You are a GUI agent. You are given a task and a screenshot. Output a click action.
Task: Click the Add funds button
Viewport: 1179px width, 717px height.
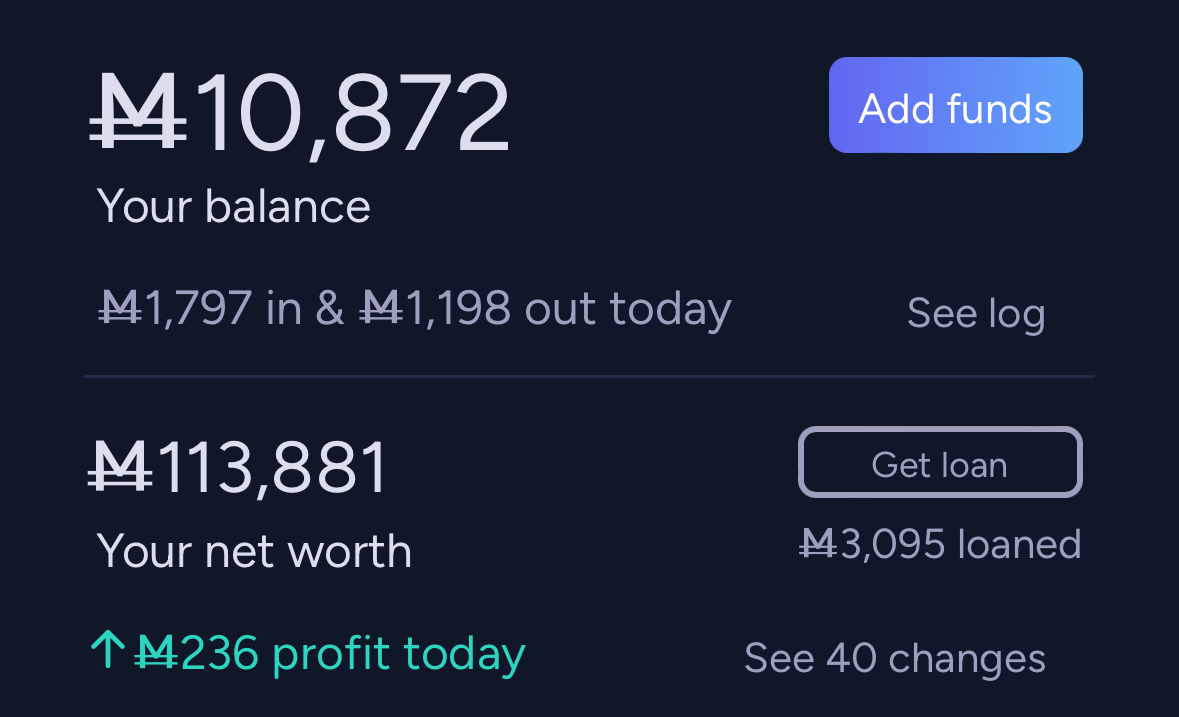[x=956, y=105]
